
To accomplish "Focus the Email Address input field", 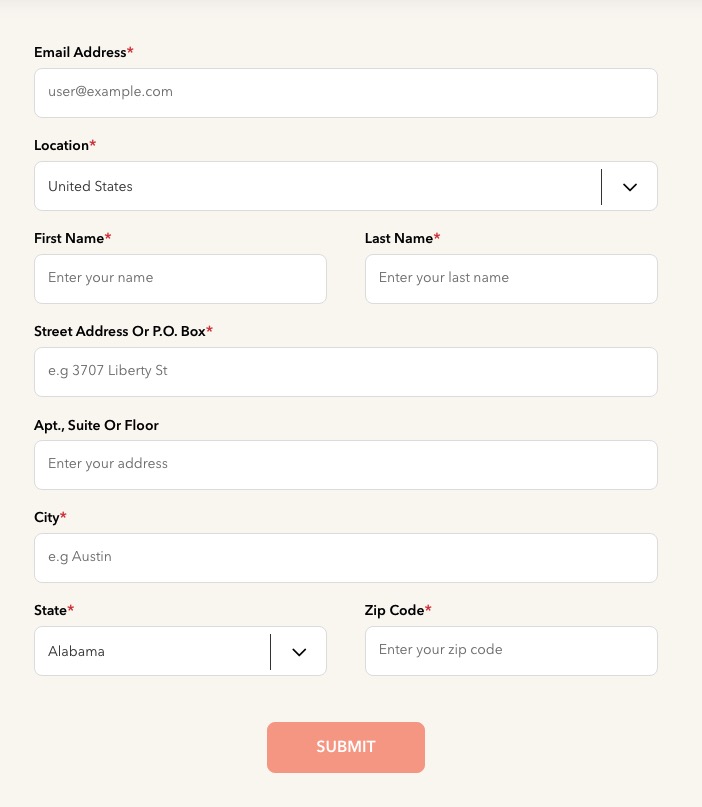I will (346, 93).
